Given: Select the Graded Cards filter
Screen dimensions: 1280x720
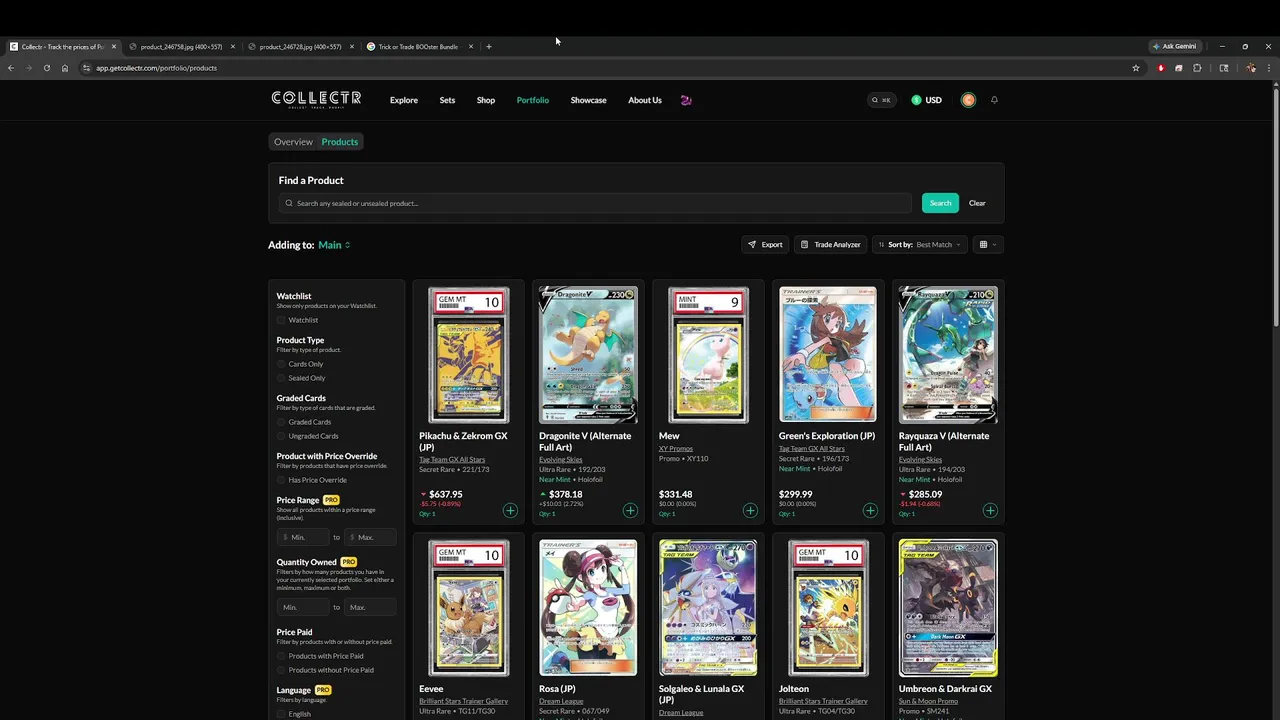Looking at the screenshot, I should 281,422.
